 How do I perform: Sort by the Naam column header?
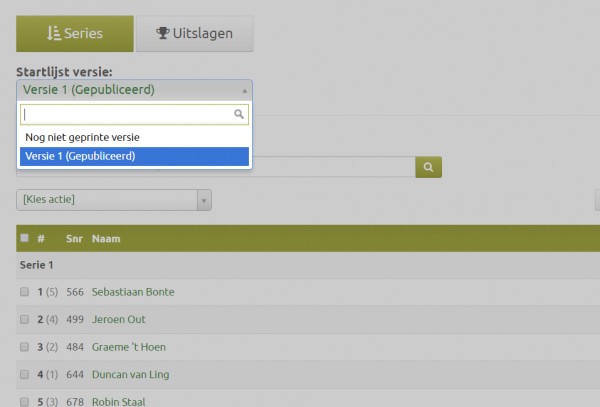pos(105,239)
